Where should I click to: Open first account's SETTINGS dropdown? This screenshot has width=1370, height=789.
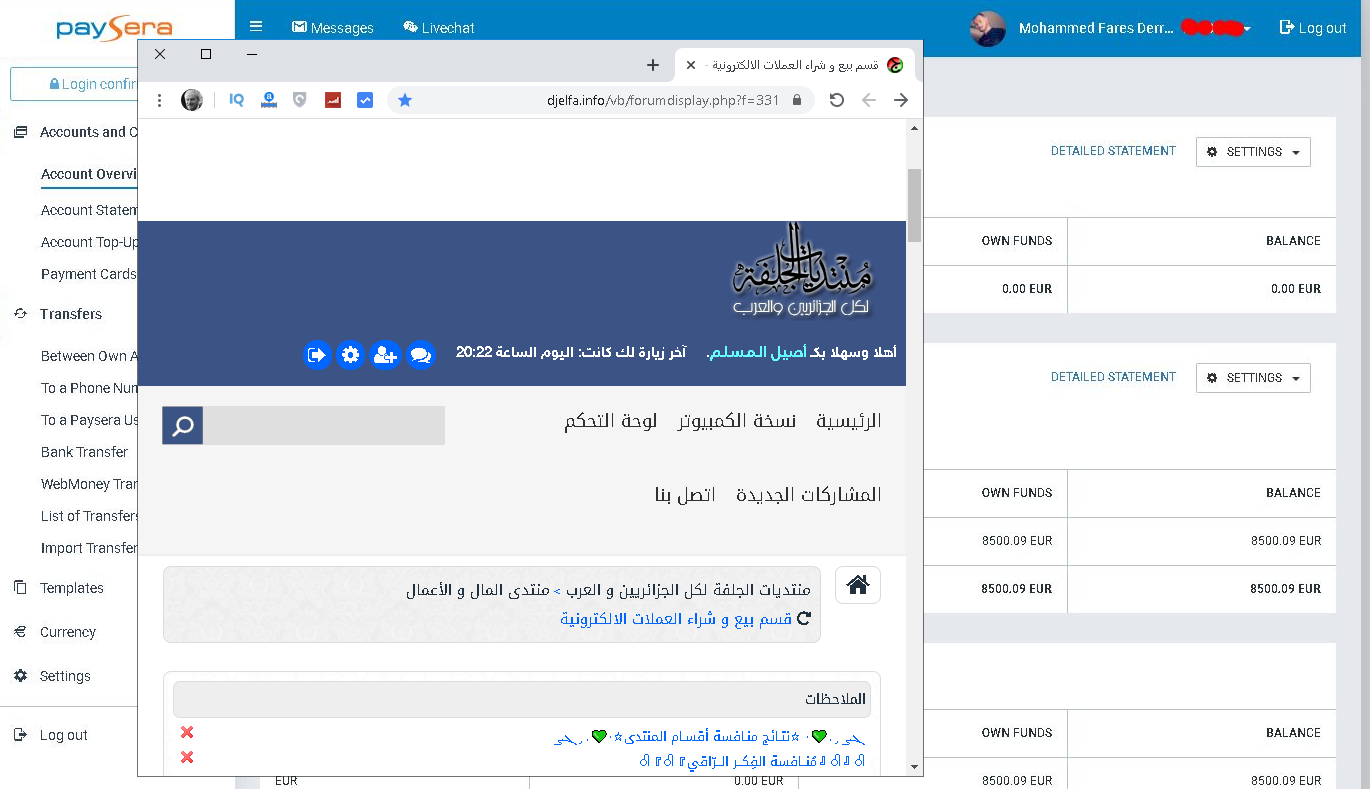click(x=1253, y=152)
